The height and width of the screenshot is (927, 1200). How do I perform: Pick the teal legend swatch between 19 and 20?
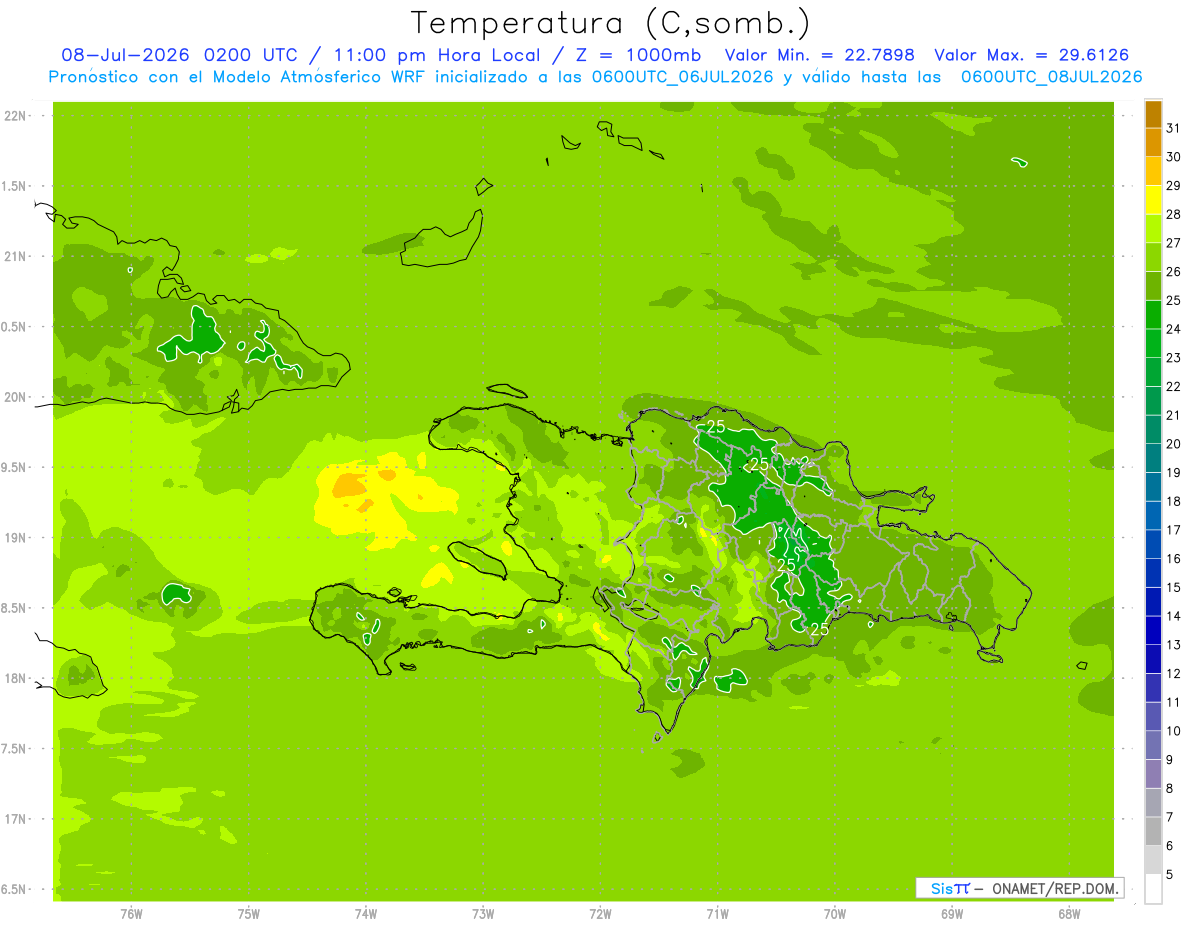click(1153, 458)
